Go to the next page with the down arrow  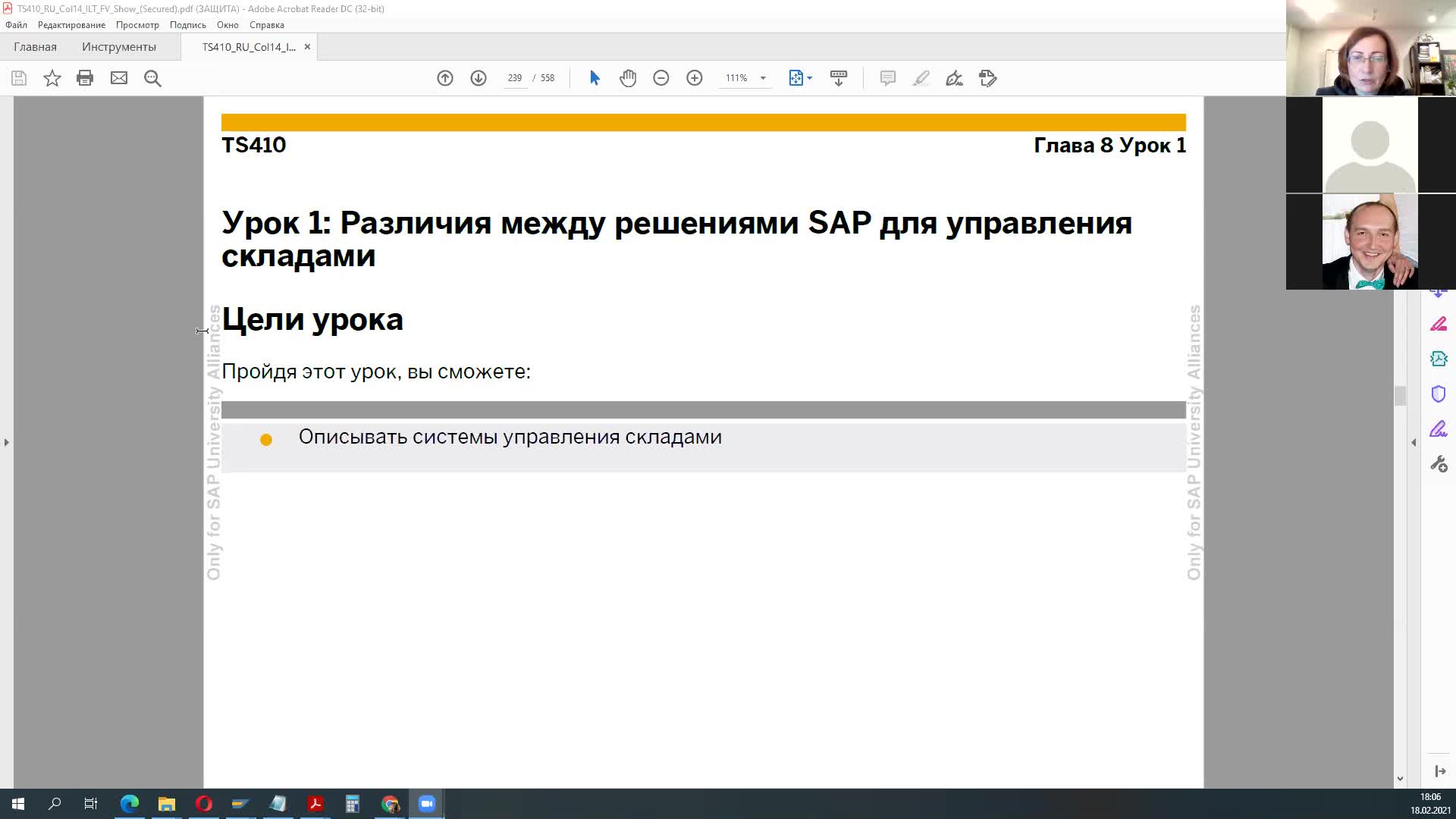coord(479,78)
